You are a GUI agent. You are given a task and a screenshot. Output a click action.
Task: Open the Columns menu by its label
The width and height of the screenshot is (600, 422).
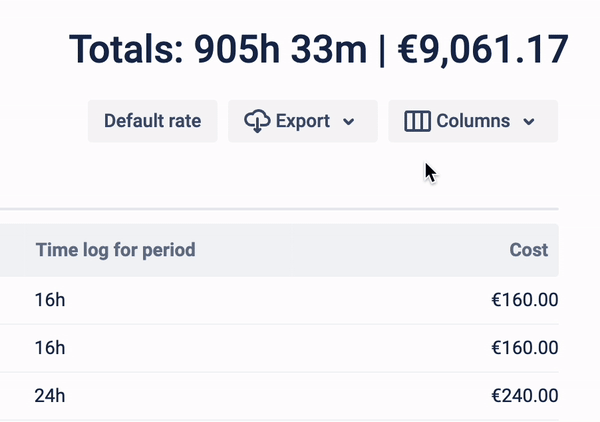(x=473, y=121)
